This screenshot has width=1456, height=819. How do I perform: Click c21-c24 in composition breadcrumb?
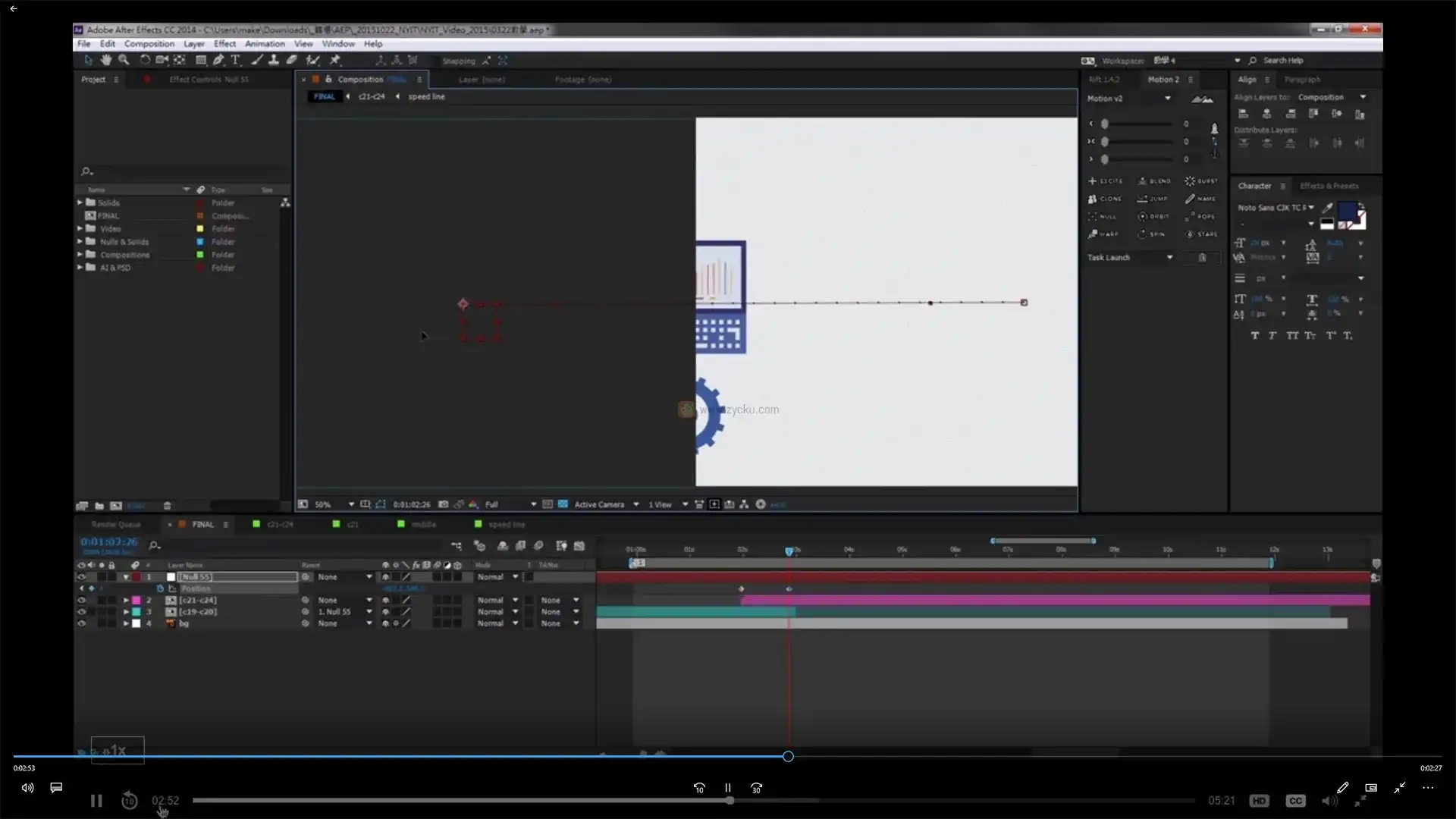(372, 97)
